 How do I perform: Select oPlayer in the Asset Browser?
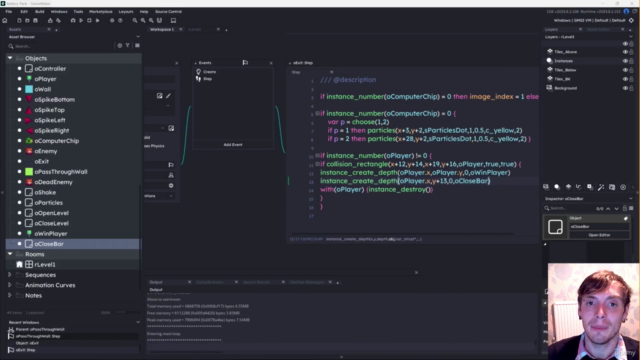coord(45,79)
